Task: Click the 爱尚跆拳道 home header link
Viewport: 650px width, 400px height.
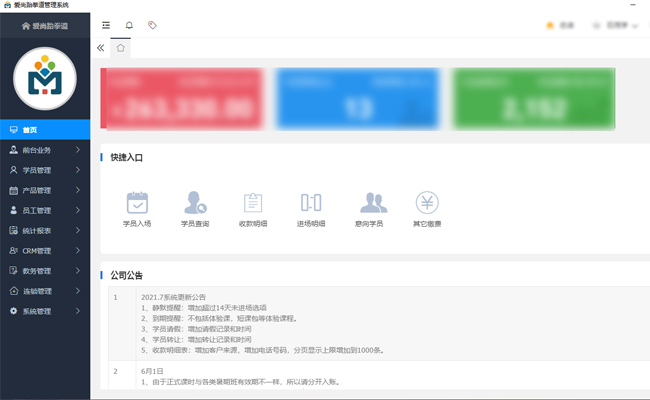Action: pyautogui.click(x=45, y=24)
